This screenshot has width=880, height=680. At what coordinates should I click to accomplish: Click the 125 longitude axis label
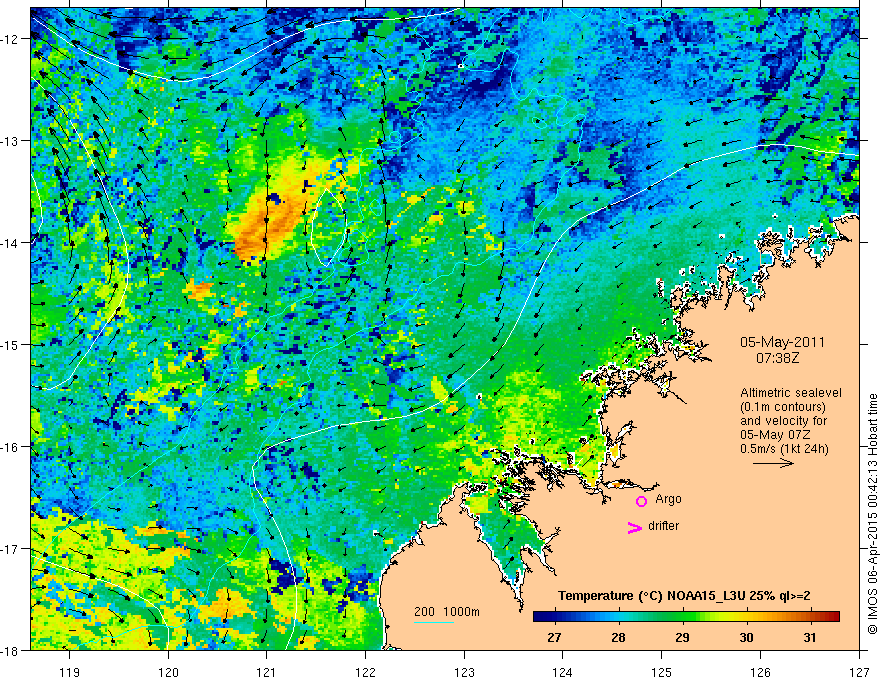tap(661, 672)
